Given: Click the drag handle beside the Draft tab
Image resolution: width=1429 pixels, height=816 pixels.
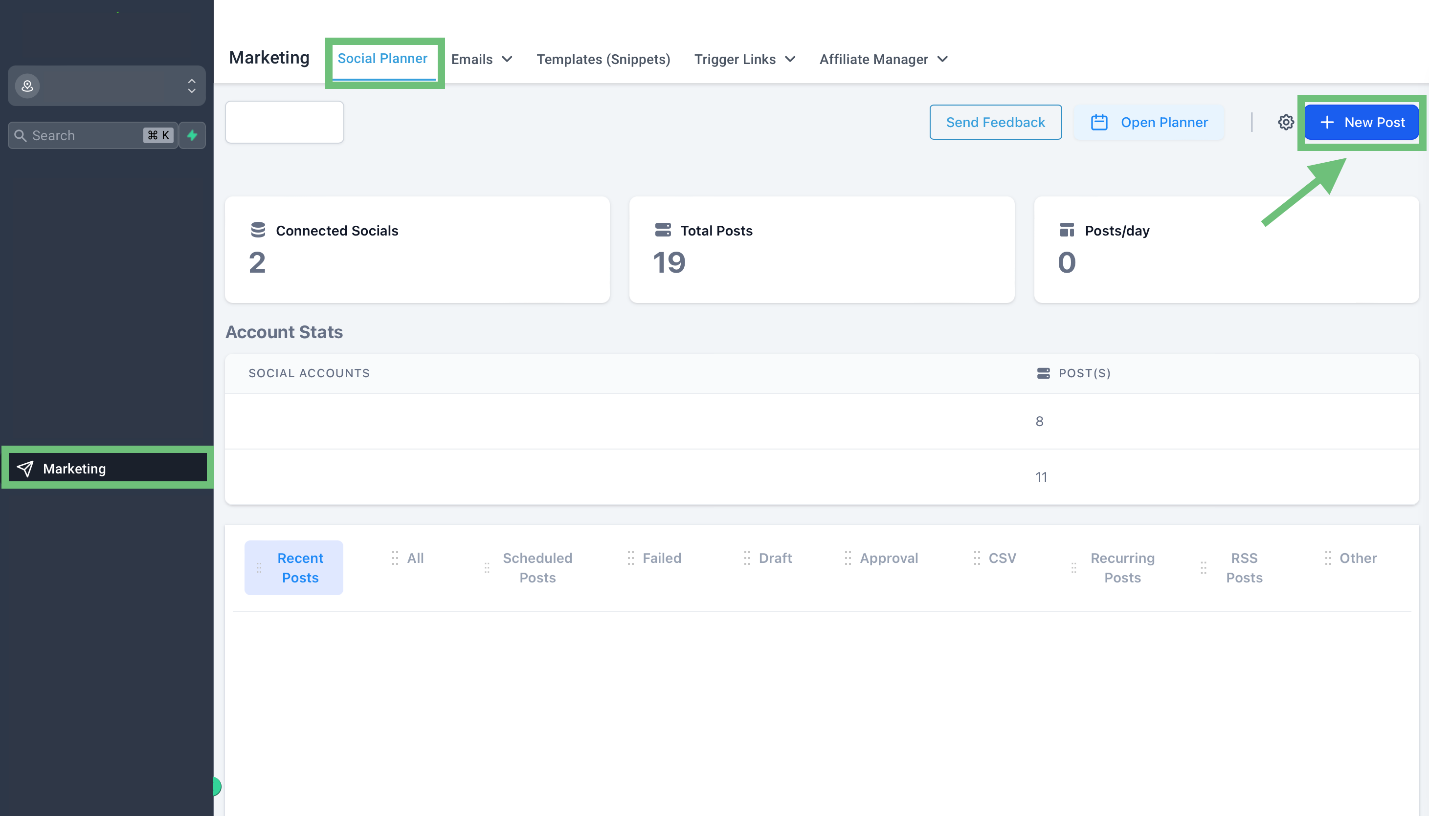Looking at the screenshot, I should 747,558.
